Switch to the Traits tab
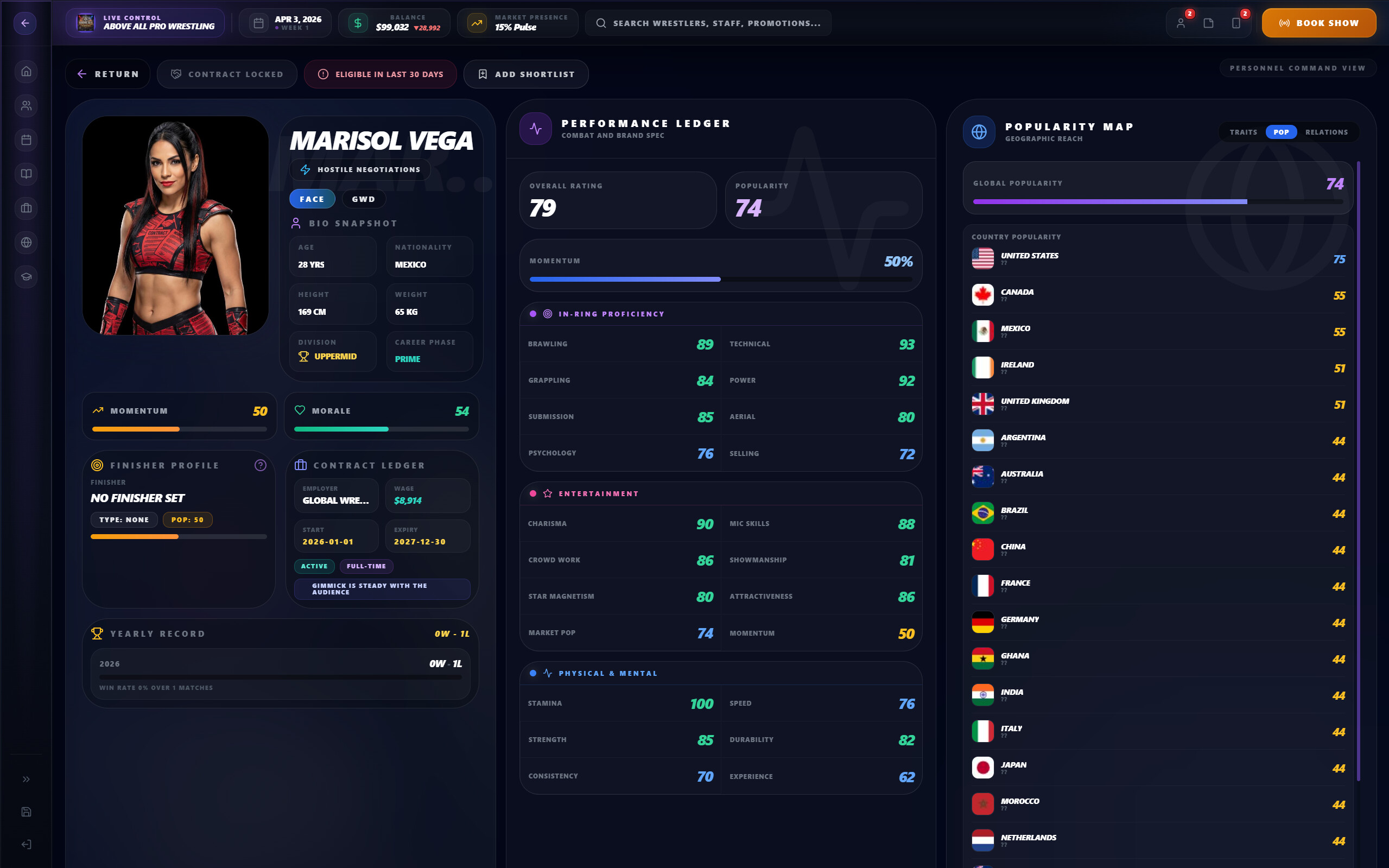The image size is (1389, 868). point(1243,132)
